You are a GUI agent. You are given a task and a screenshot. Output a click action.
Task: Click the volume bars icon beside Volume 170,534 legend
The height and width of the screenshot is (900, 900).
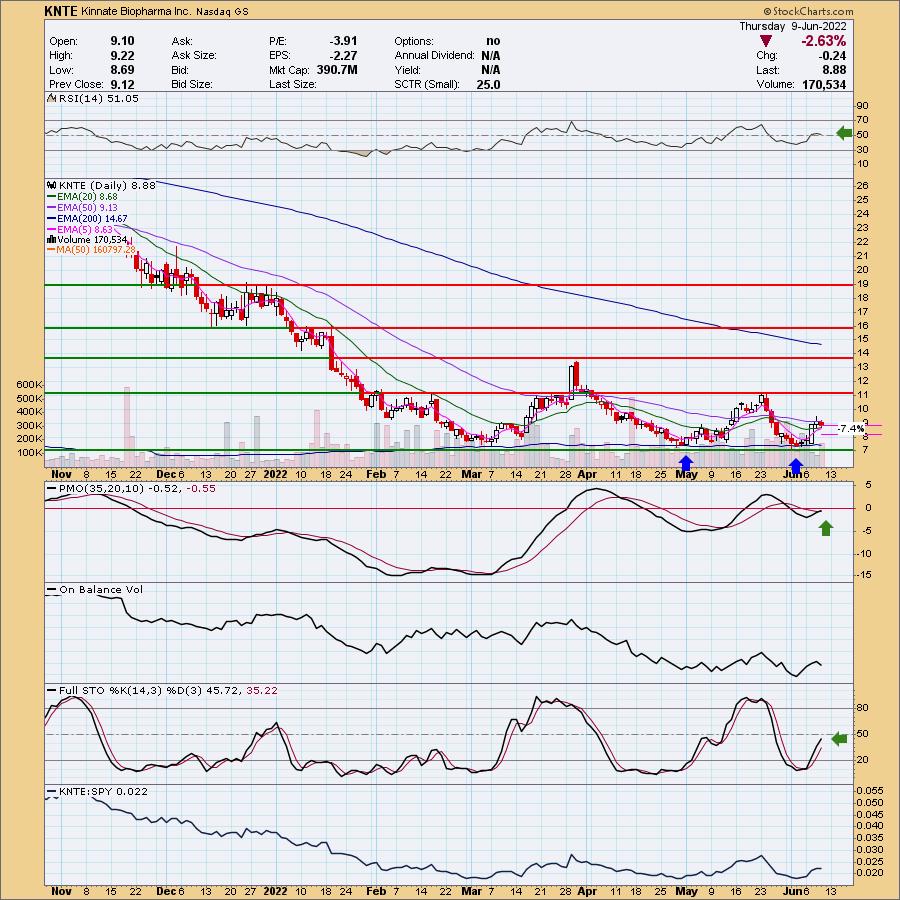(x=52, y=239)
